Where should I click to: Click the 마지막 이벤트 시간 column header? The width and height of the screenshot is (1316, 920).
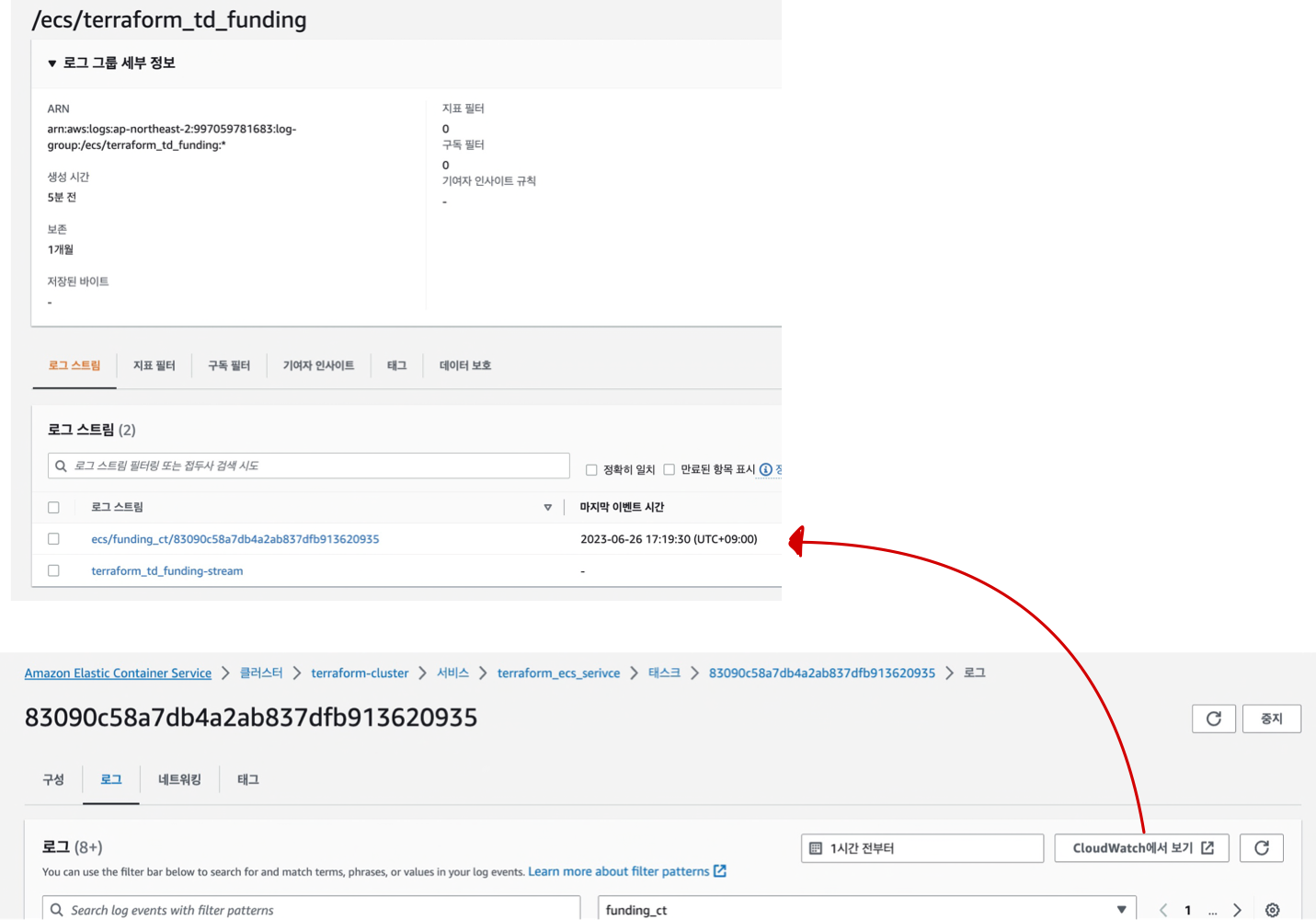[622, 507]
